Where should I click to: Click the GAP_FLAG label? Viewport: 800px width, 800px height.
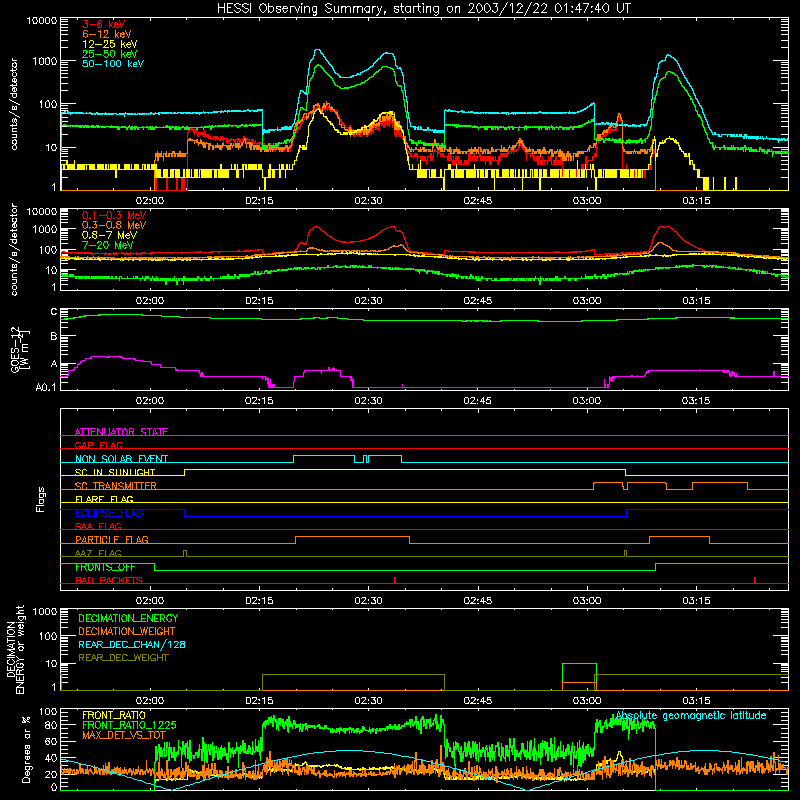click(98, 445)
